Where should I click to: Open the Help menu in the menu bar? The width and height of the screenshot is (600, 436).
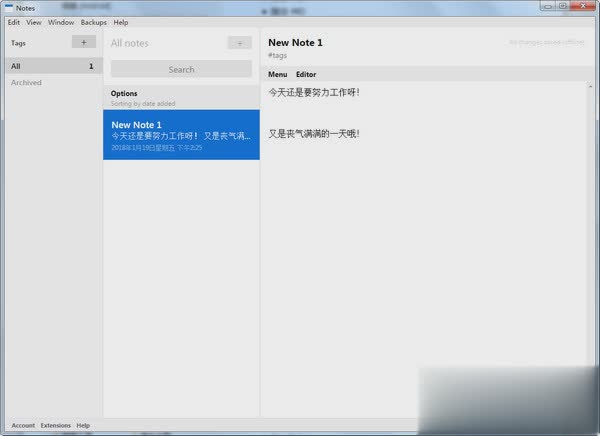point(121,21)
